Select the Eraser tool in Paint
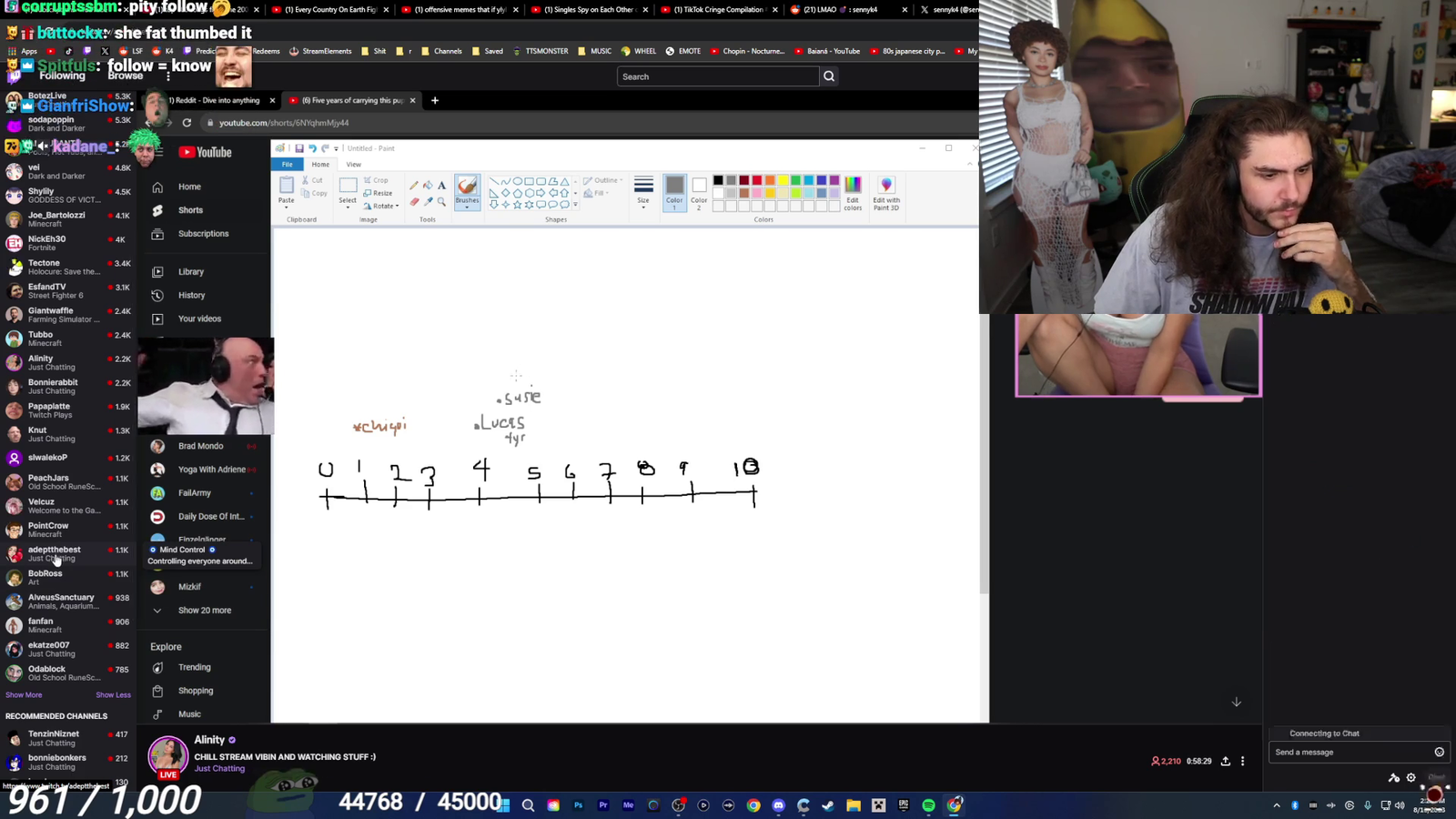 click(x=414, y=201)
